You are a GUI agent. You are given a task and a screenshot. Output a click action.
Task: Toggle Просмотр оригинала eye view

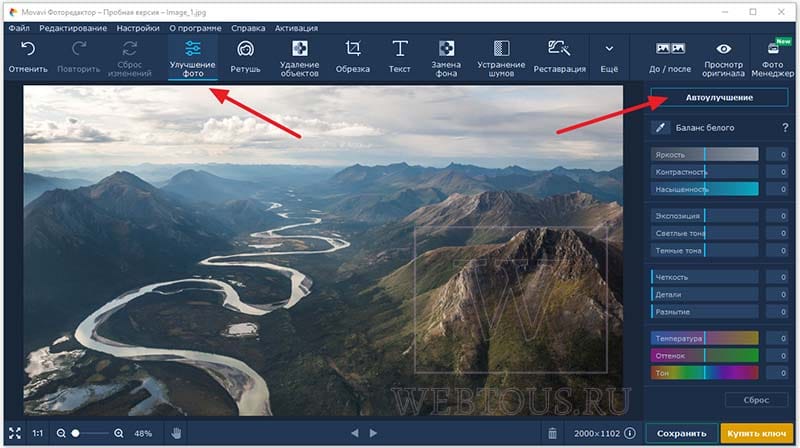click(723, 57)
